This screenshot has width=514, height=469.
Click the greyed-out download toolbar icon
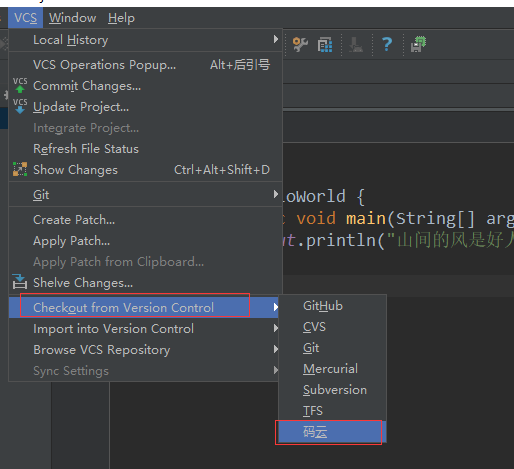tap(356, 45)
